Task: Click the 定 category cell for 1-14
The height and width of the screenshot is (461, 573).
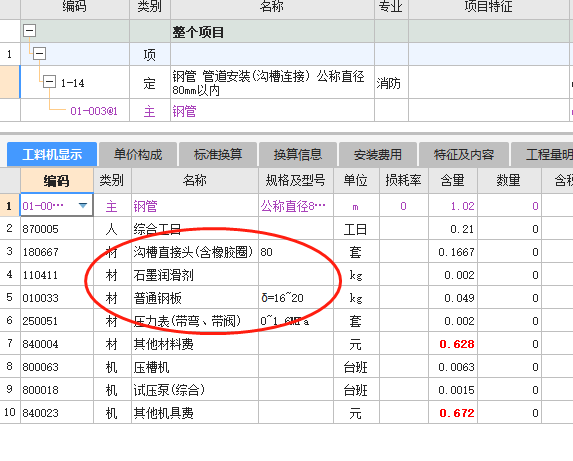Action: [149, 83]
